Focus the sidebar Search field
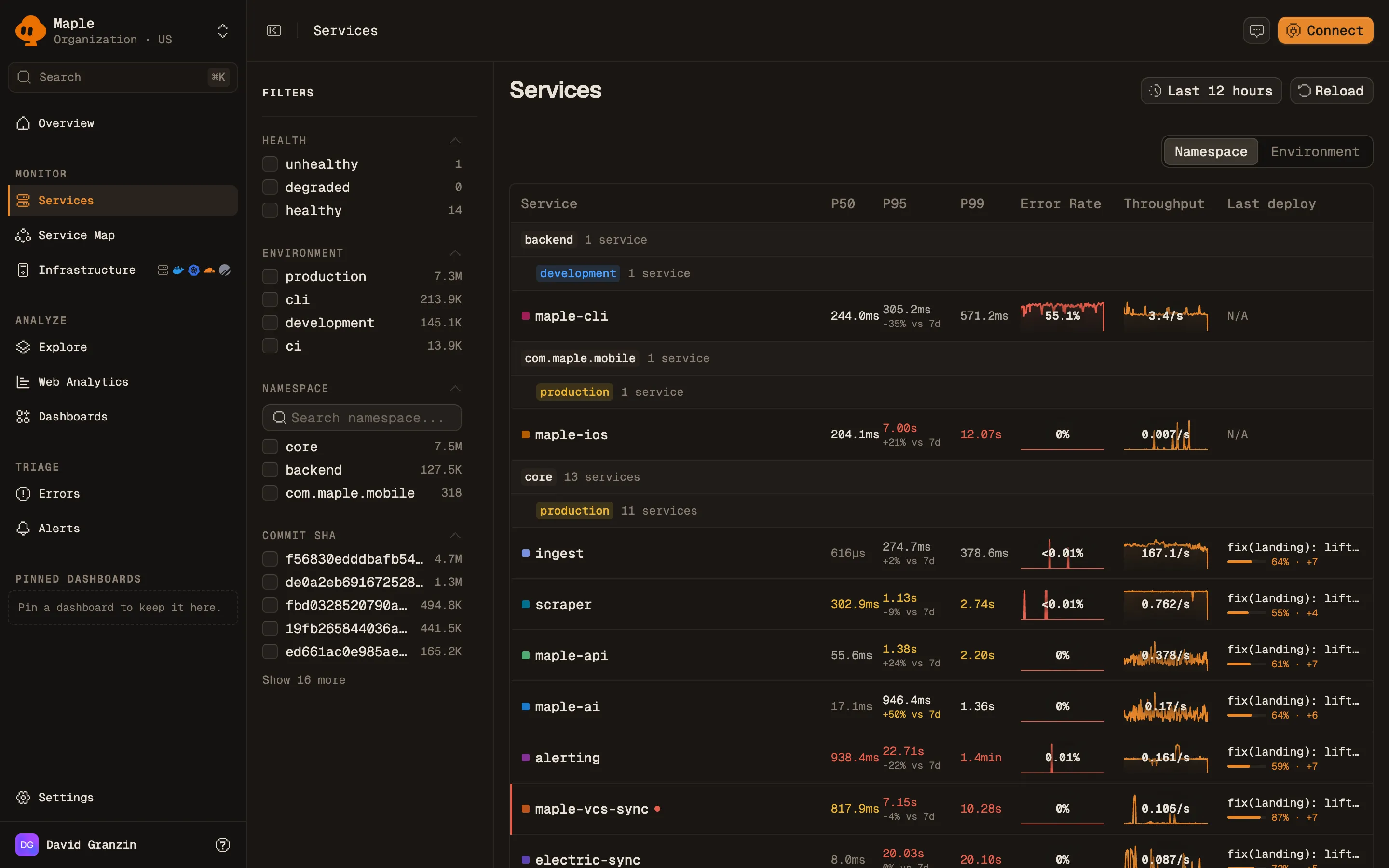The height and width of the screenshot is (868, 1389). click(x=123, y=77)
